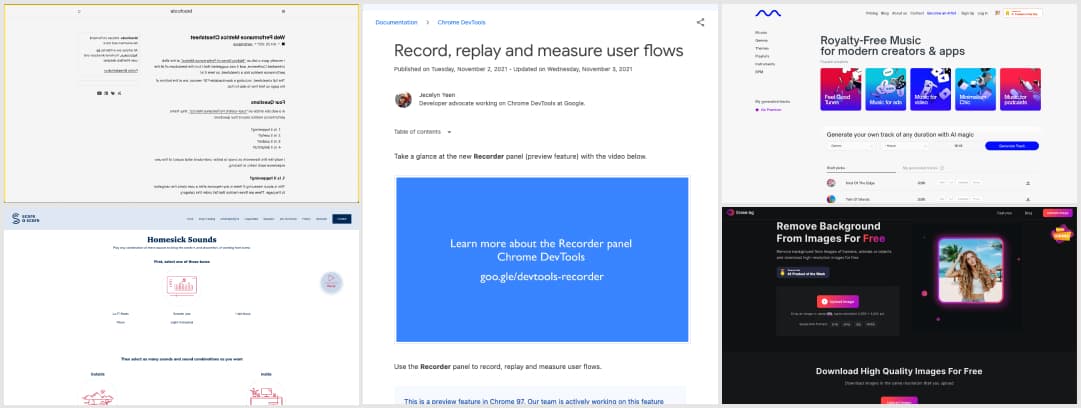Select the Moods item in the music sidebar

[761, 32]
